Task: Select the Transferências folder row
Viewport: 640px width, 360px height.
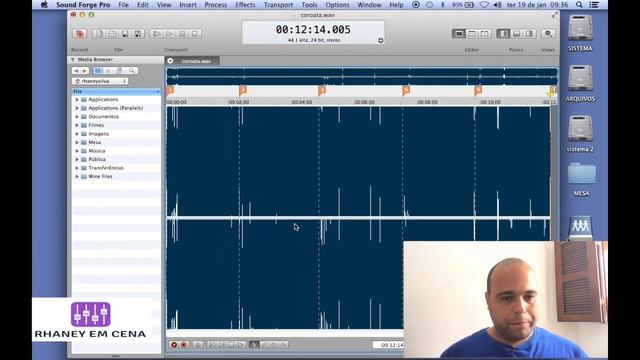Action: pos(116,168)
